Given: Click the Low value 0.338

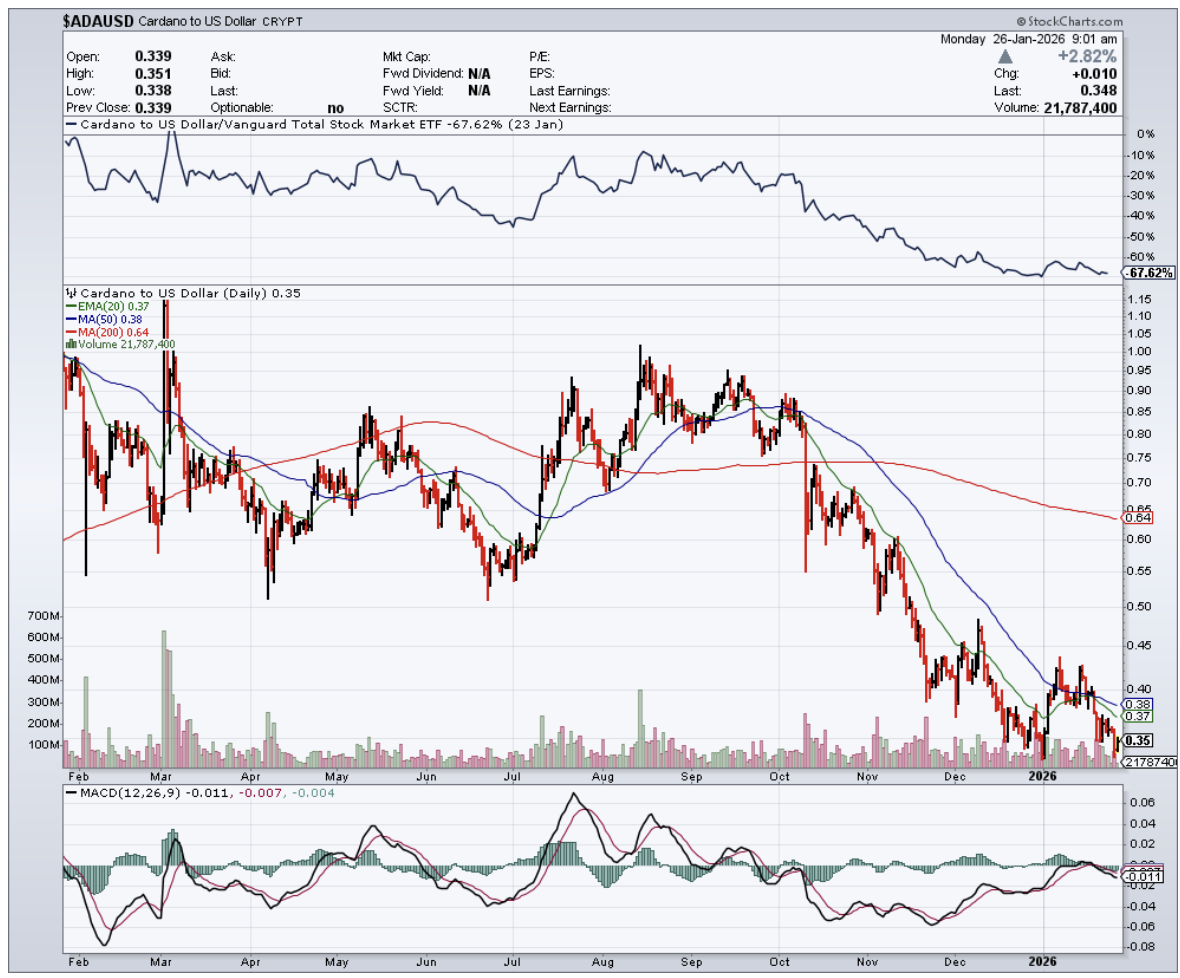Looking at the screenshot, I should [x=154, y=90].
